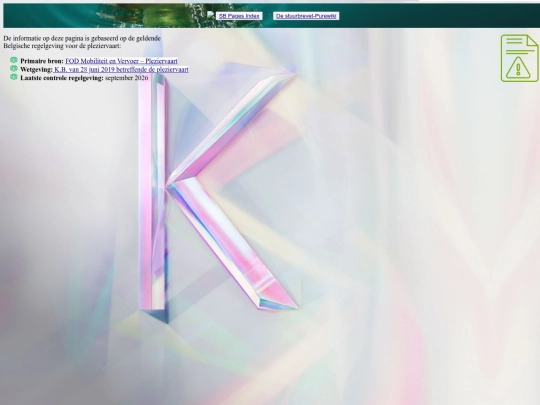Click the 'Primaire bron:' label

42,61
